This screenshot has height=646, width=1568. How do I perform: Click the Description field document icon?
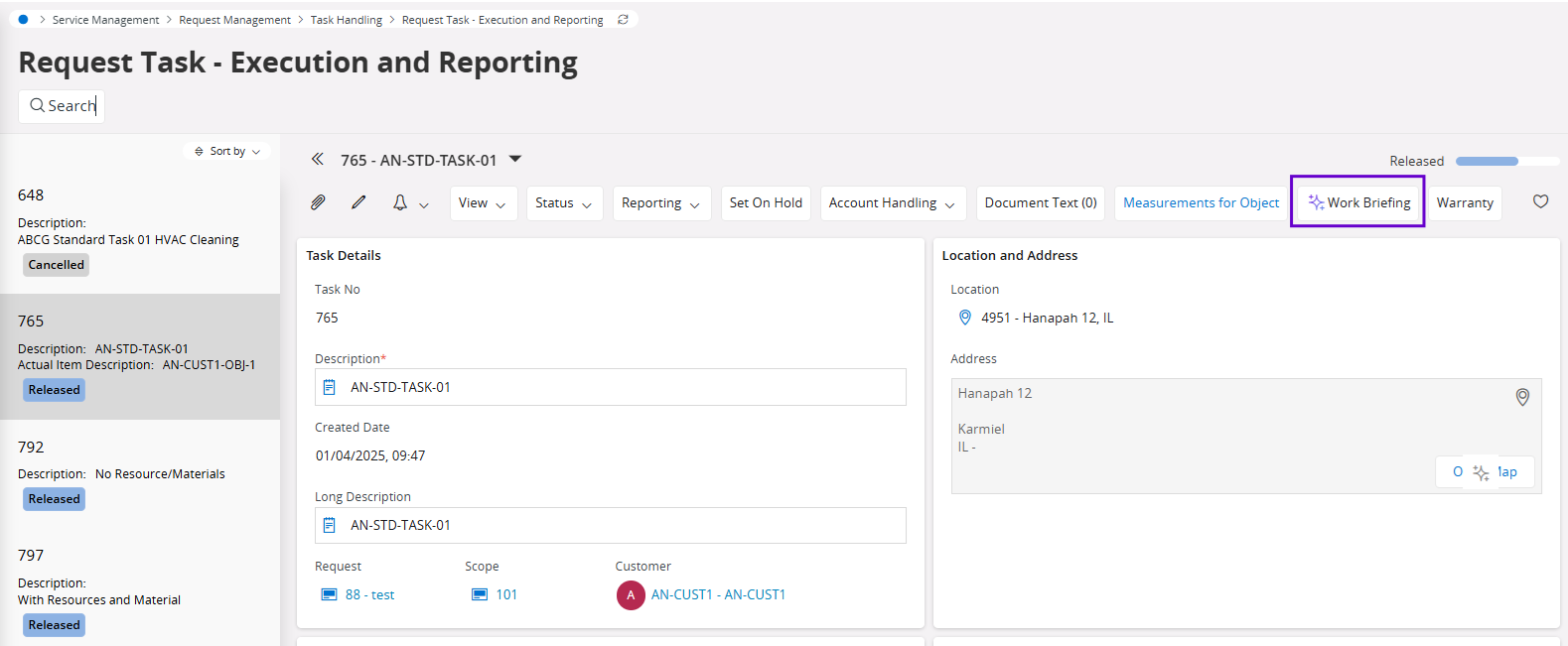[x=330, y=387]
